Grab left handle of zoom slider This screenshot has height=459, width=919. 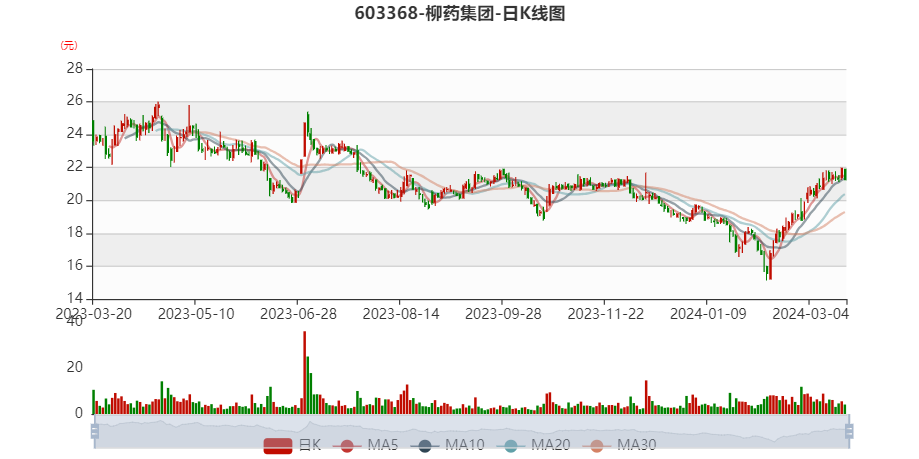(x=94, y=431)
